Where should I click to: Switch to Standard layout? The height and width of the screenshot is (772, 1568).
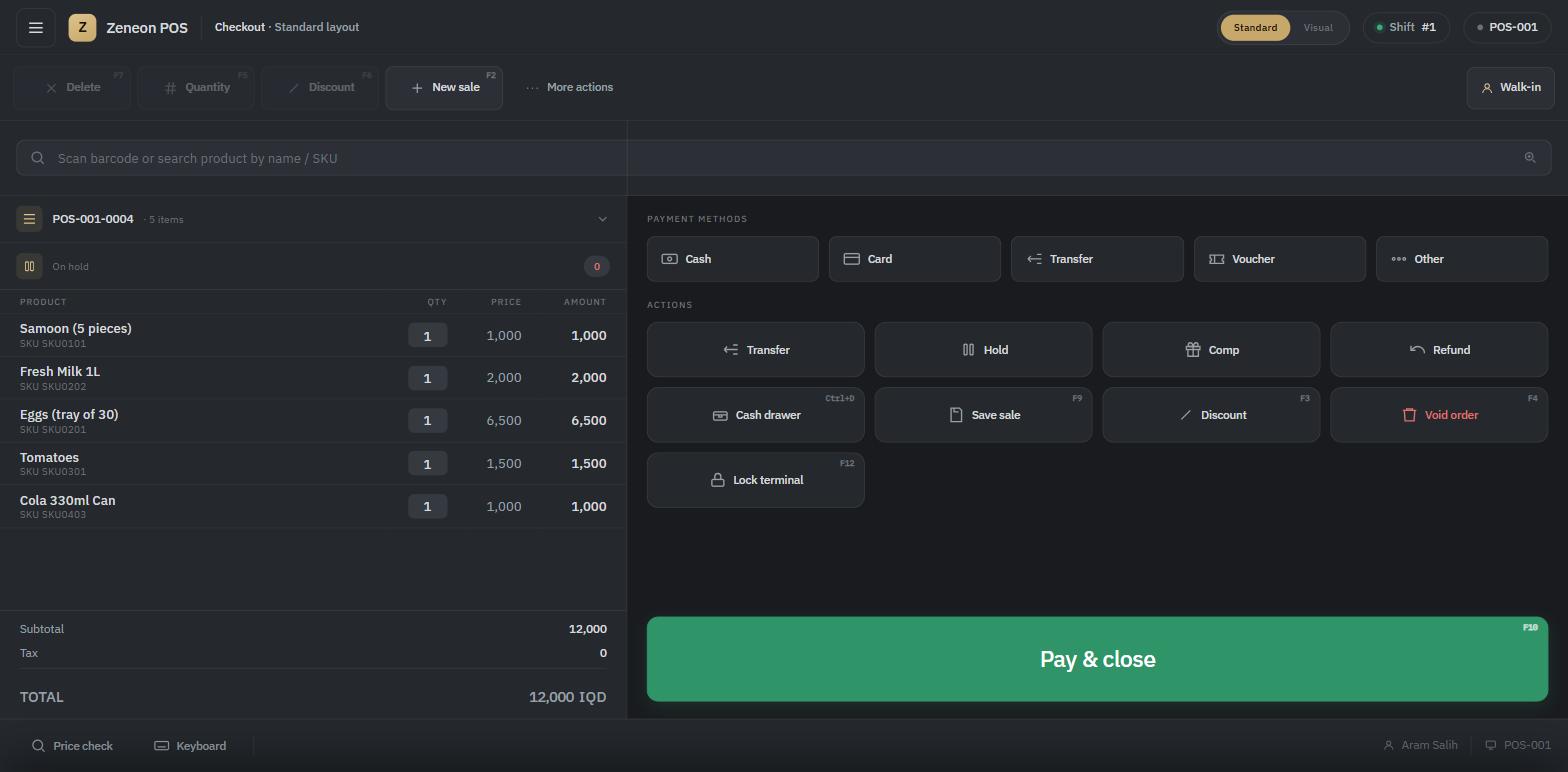(1255, 28)
